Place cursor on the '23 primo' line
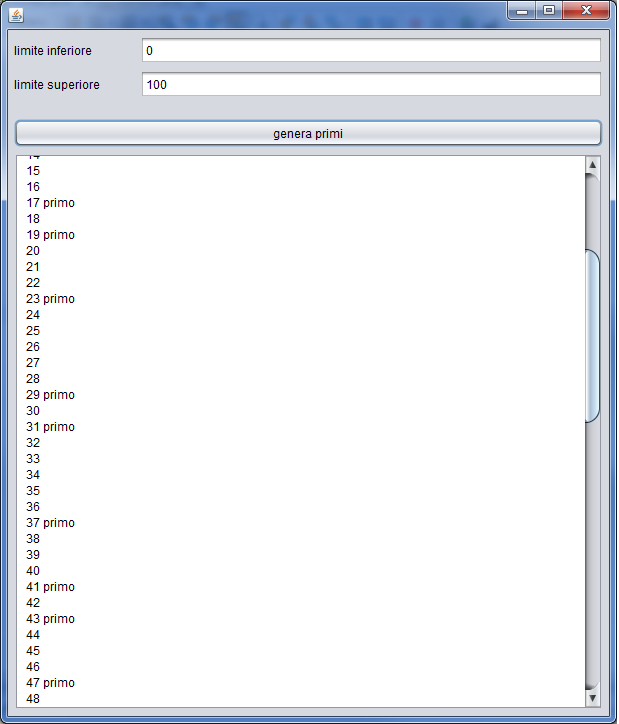Screen dimensions: 619x724 [50, 299]
